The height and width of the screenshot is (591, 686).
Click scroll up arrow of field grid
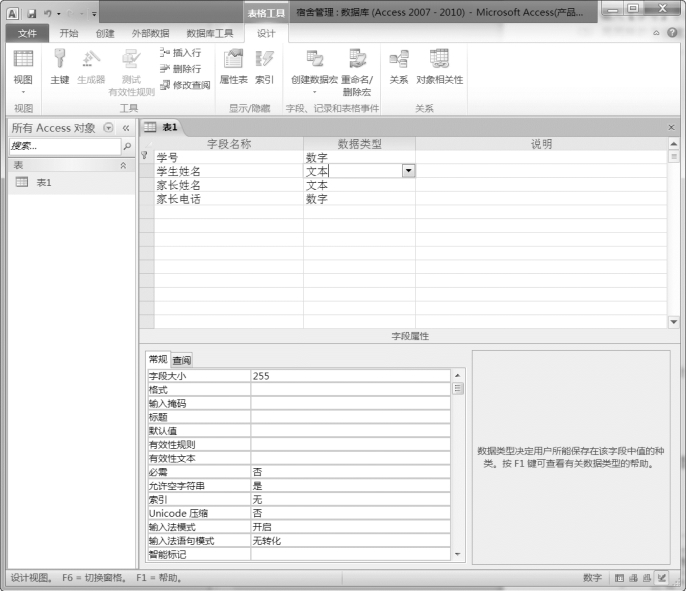[674, 143]
